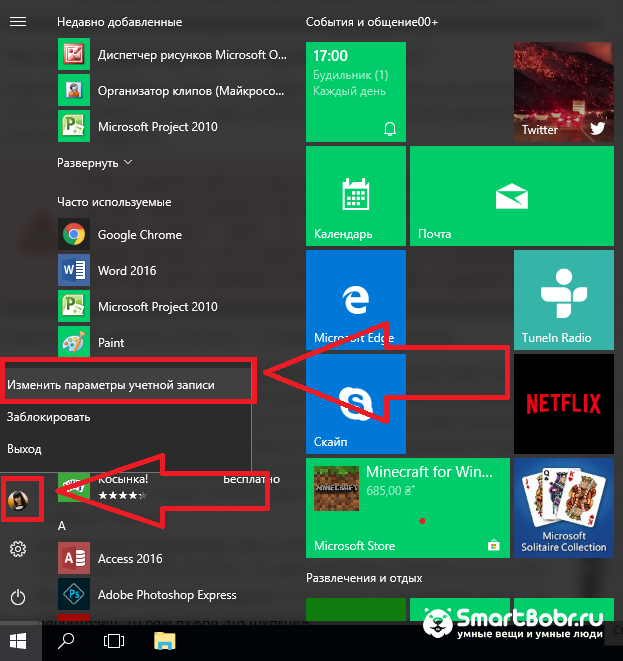Screen dimensions: 623x661
Task: Open taskbar search magnifier
Action: (66, 641)
